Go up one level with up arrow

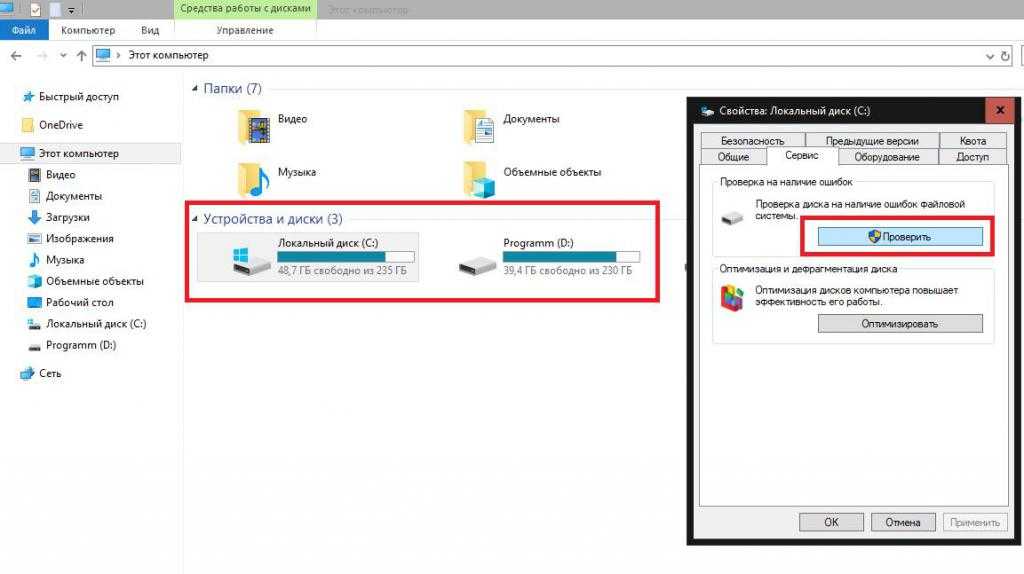[x=82, y=56]
